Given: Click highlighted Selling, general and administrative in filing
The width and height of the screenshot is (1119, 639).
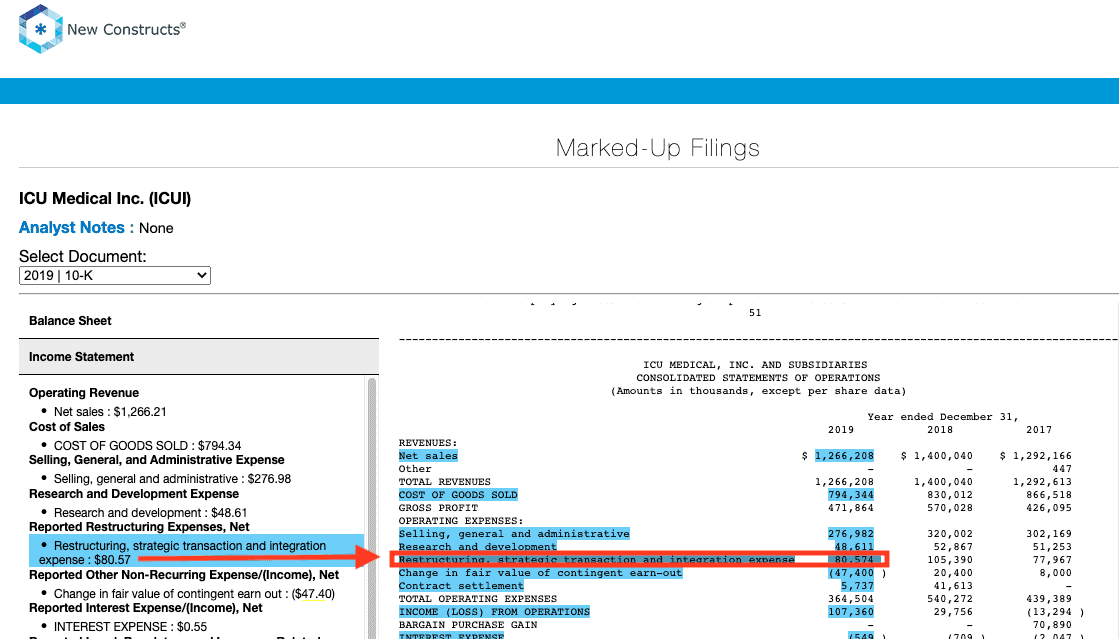Looking at the screenshot, I should click(x=514, y=534).
